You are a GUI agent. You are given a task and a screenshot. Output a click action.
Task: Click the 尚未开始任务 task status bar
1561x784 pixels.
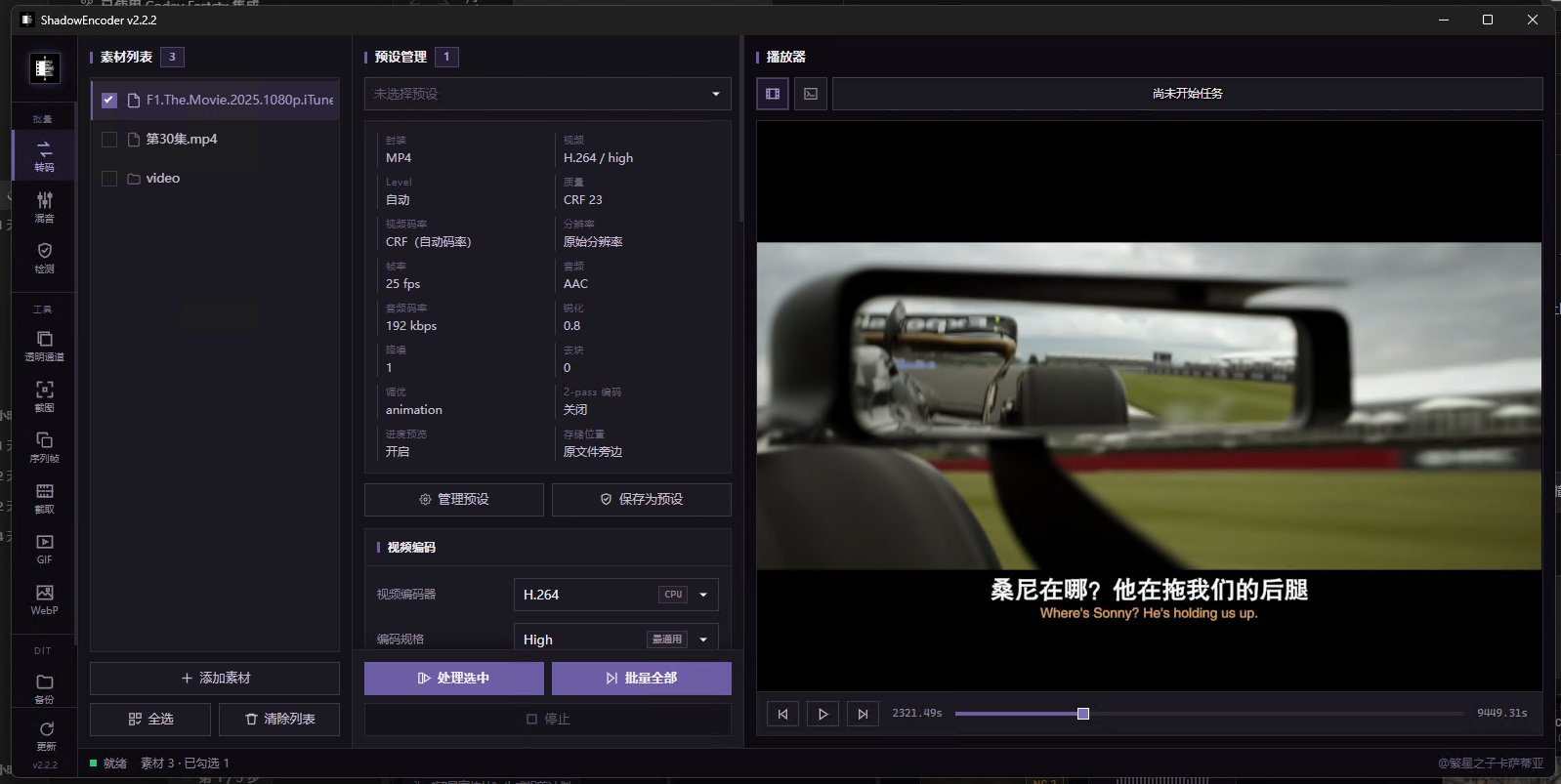(x=1187, y=94)
